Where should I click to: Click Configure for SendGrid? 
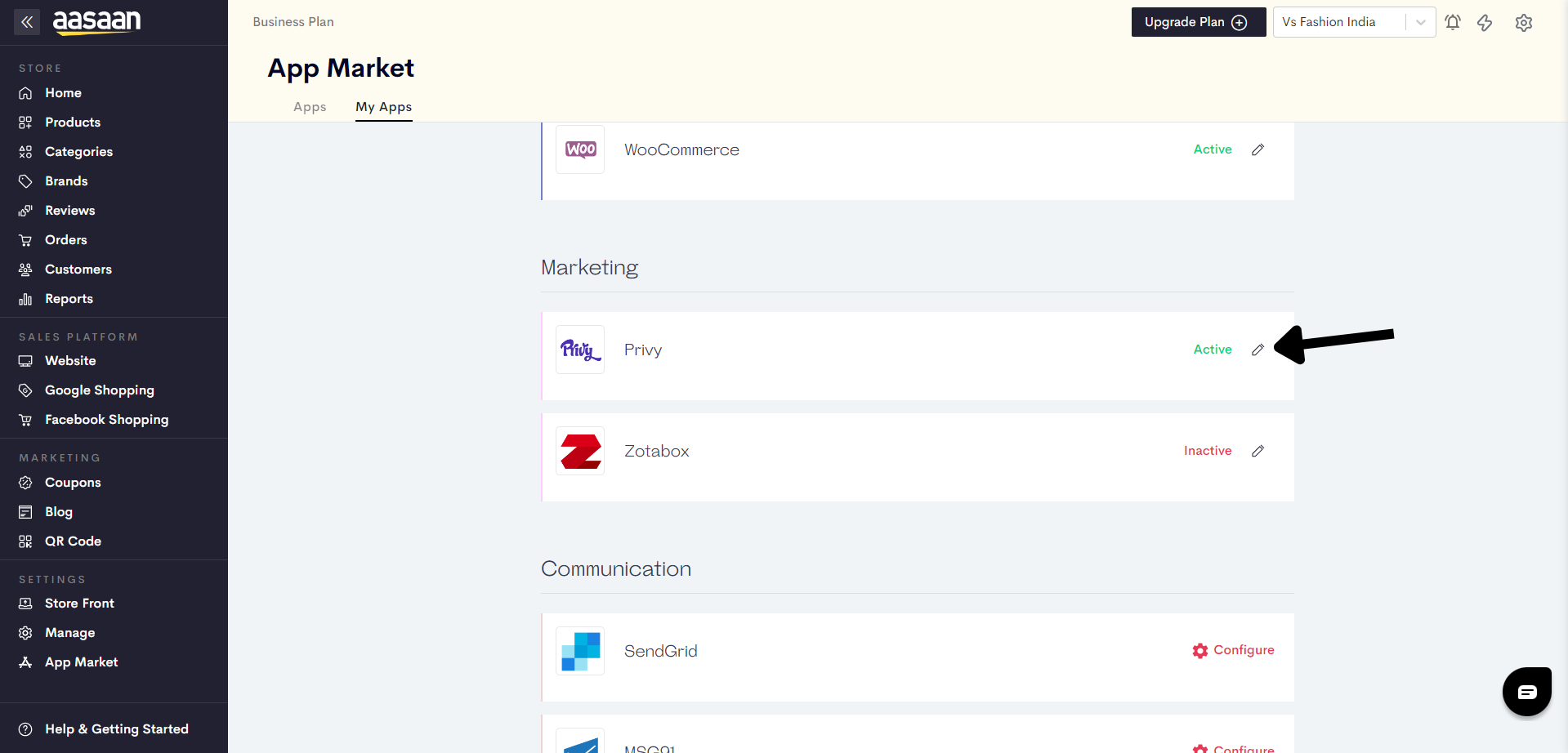point(1233,651)
